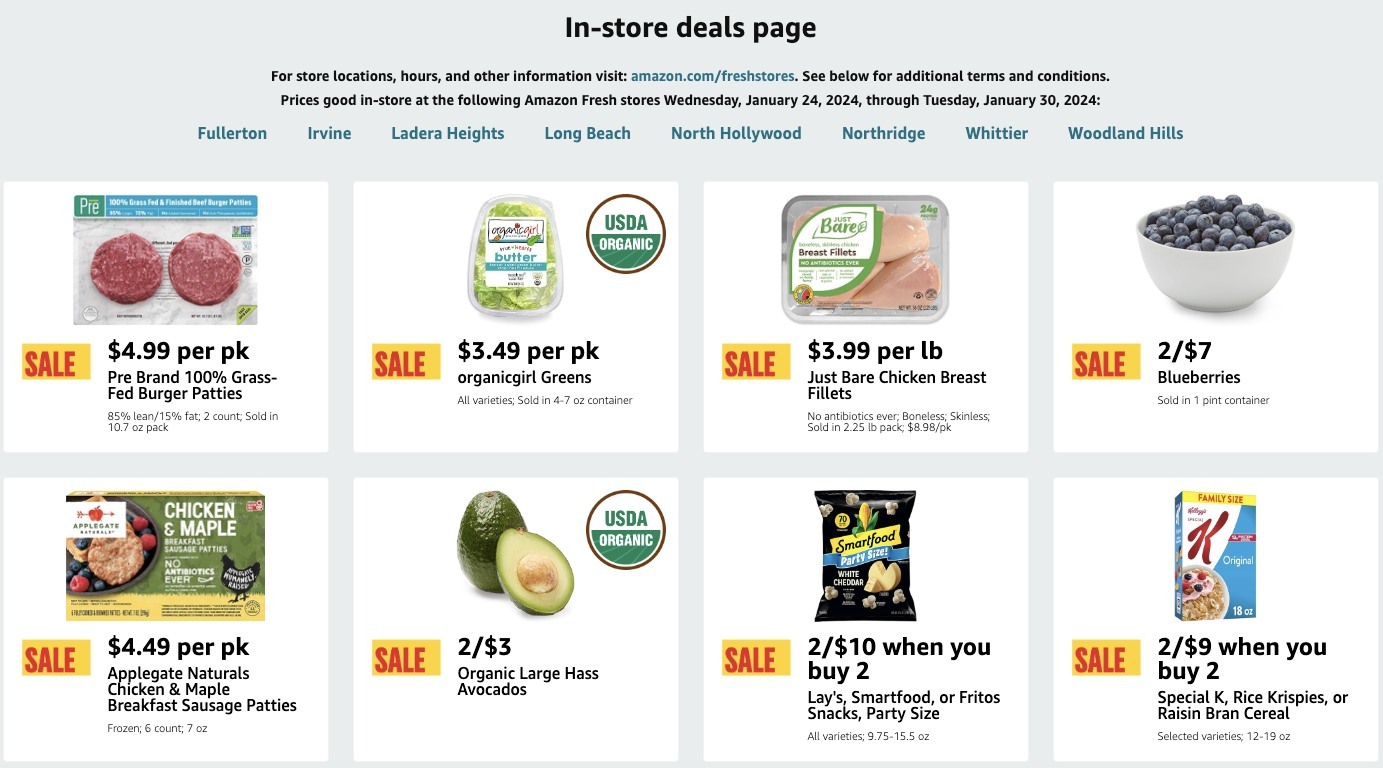Click the SALE badge on Blueberries deal
The image size is (1383, 768).
(1104, 362)
